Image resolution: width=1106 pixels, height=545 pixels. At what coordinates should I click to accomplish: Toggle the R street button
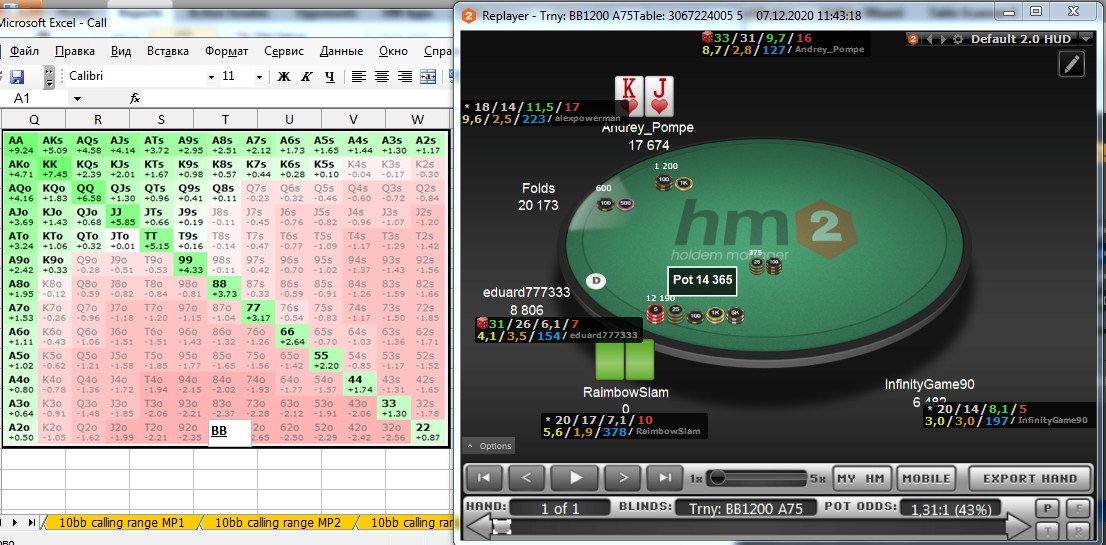click(x=1078, y=531)
